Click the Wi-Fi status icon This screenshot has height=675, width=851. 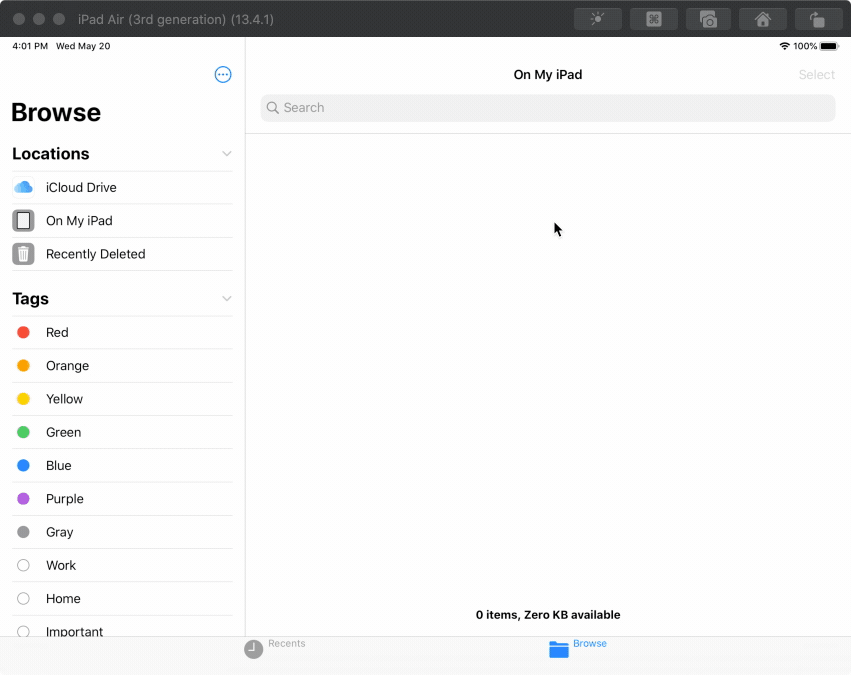[784, 46]
